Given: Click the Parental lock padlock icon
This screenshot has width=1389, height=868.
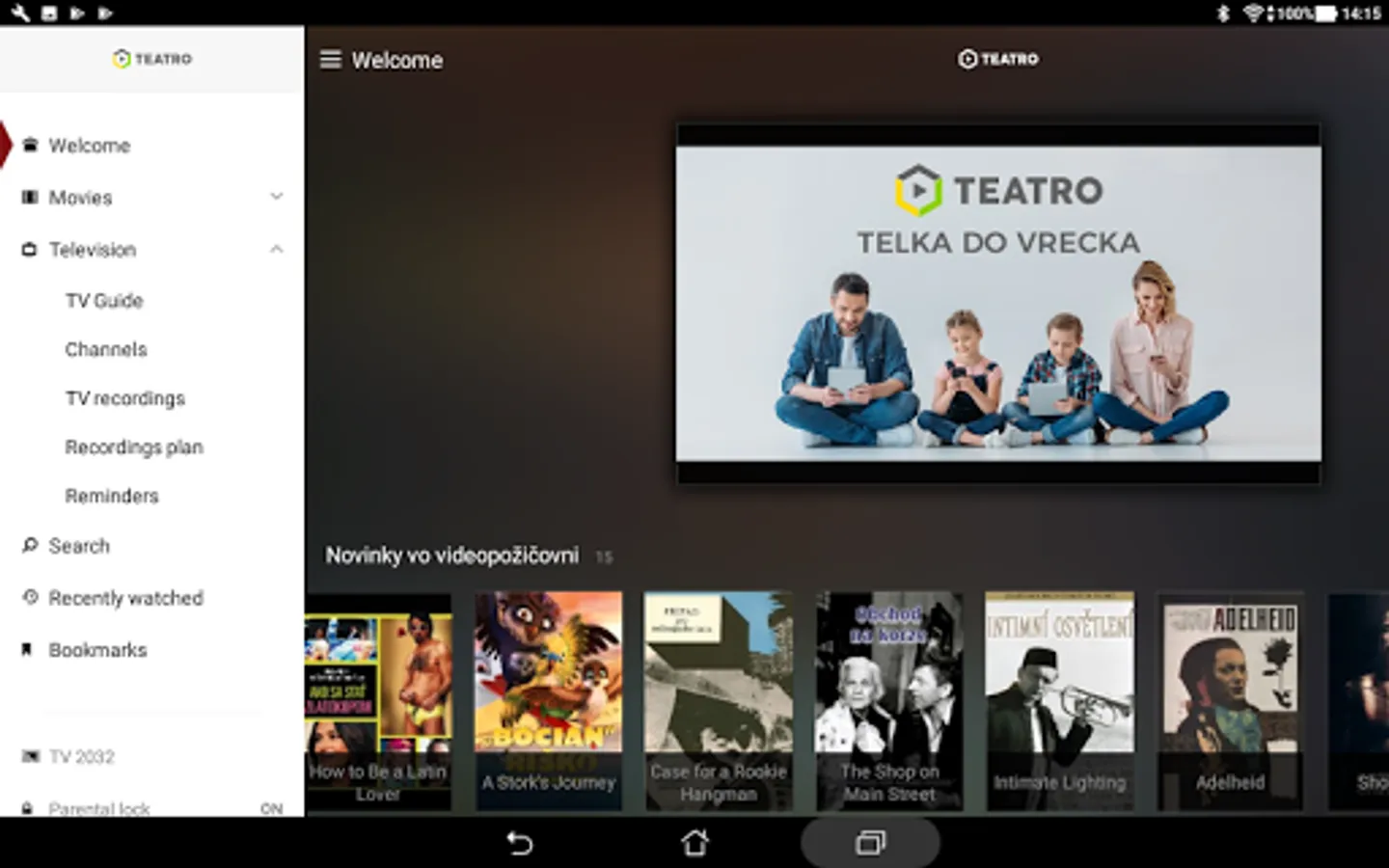Looking at the screenshot, I should click(x=28, y=808).
